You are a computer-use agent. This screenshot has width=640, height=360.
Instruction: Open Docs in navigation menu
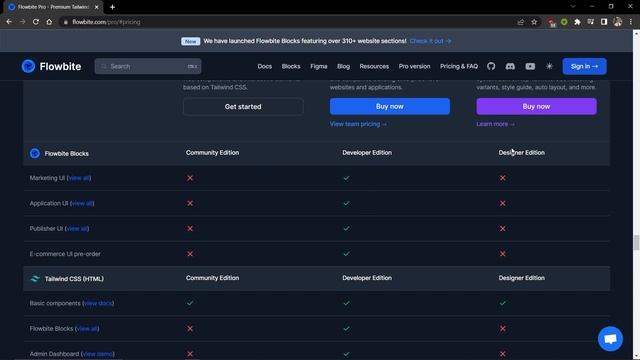[x=264, y=66]
